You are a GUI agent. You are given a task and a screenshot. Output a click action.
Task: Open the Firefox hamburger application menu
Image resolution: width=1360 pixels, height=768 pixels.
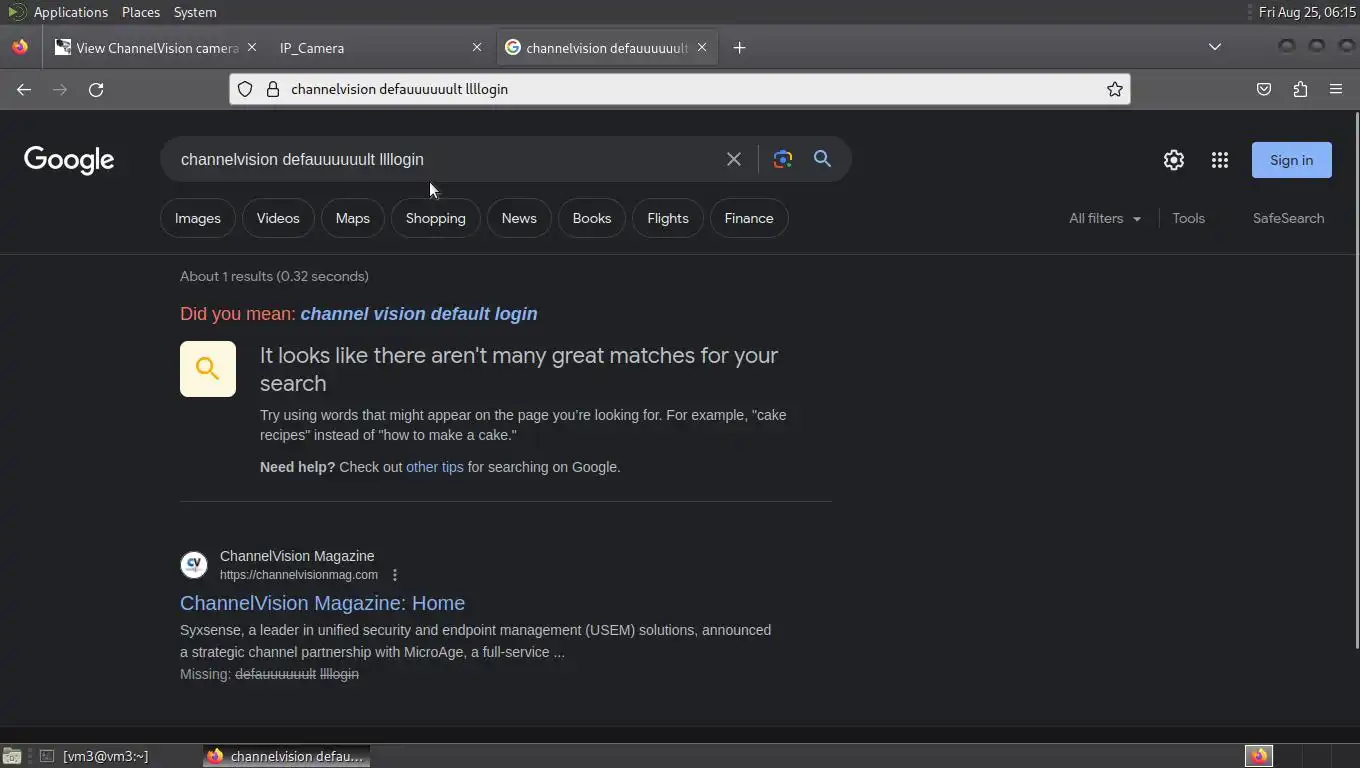point(1336,89)
